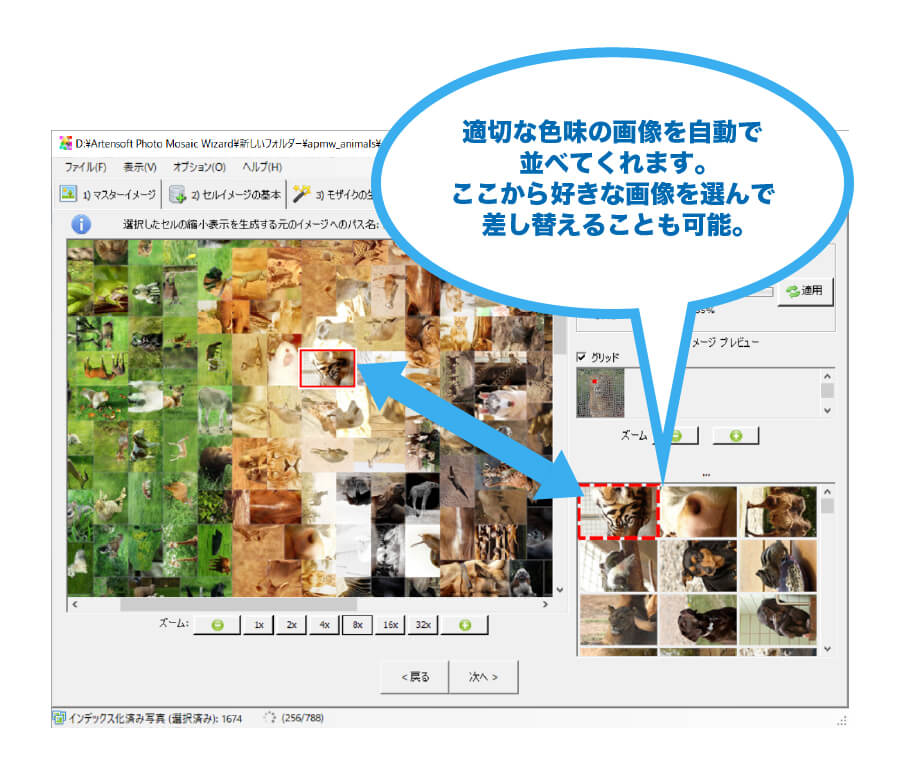Toggle the グリッド checkbox off

point(581,355)
